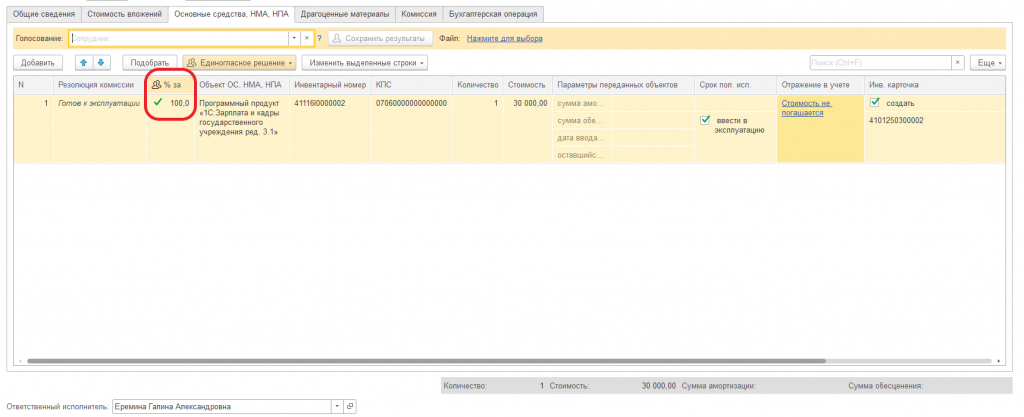Click the Срок пол. исп. column header
The width and height of the screenshot is (1024, 417).
735,85
